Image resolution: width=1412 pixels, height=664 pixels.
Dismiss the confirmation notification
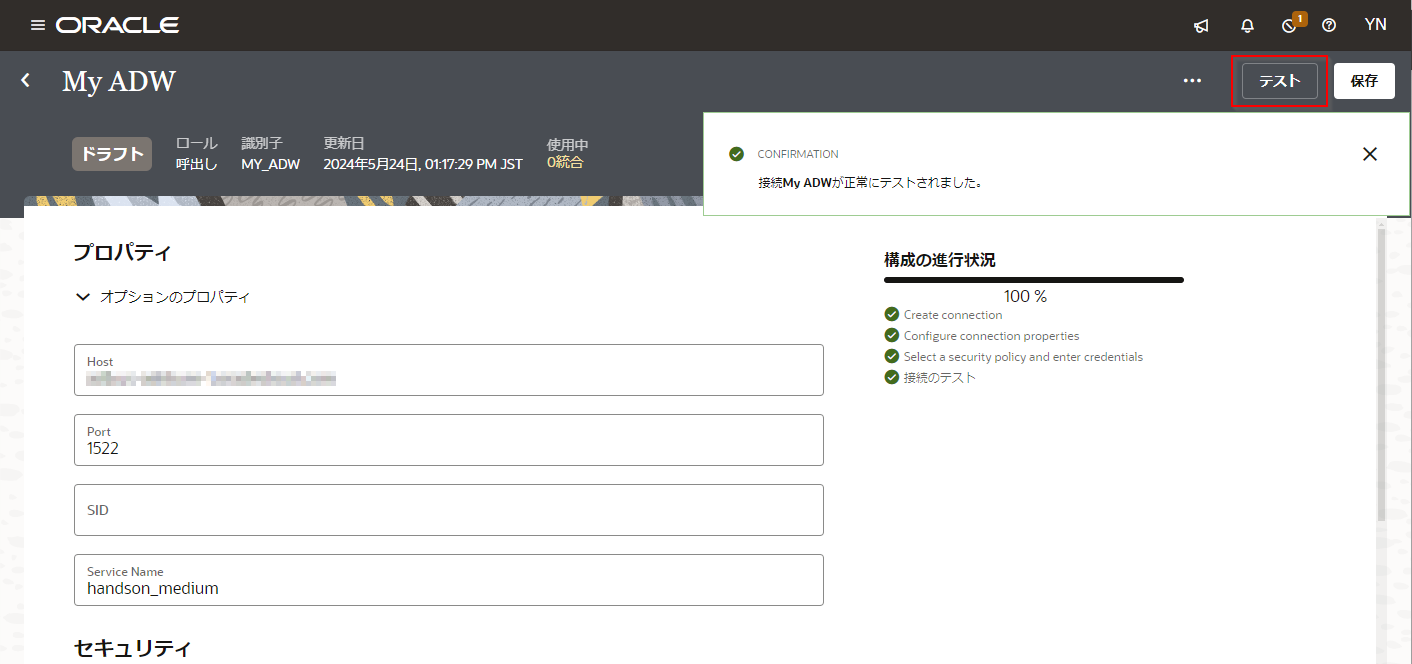[x=1370, y=154]
